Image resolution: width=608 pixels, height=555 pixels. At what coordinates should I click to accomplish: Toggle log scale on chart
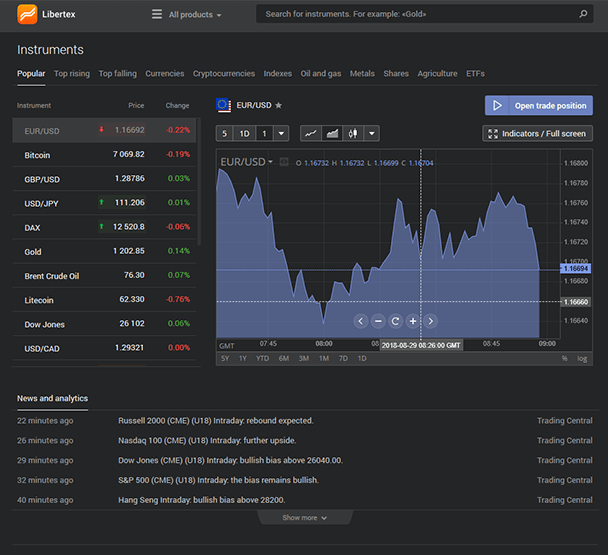point(582,358)
